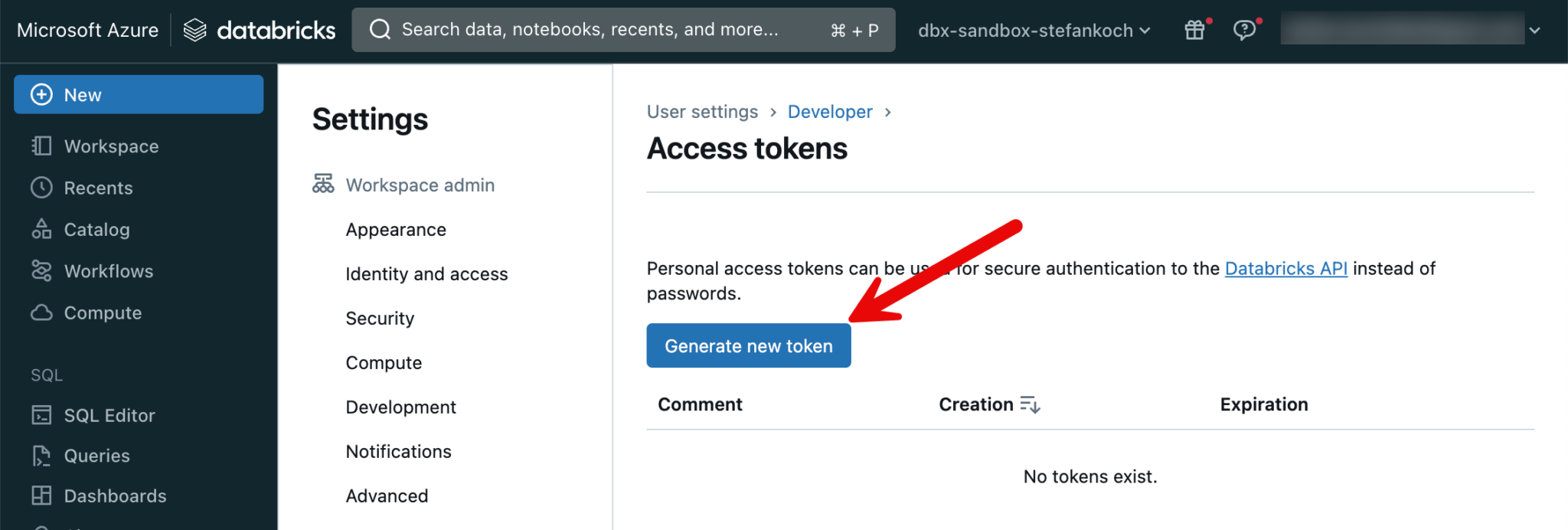Click the Compute cloud icon
The width and height of the screenshot is (1568, 530).
[x=41, y=312]
